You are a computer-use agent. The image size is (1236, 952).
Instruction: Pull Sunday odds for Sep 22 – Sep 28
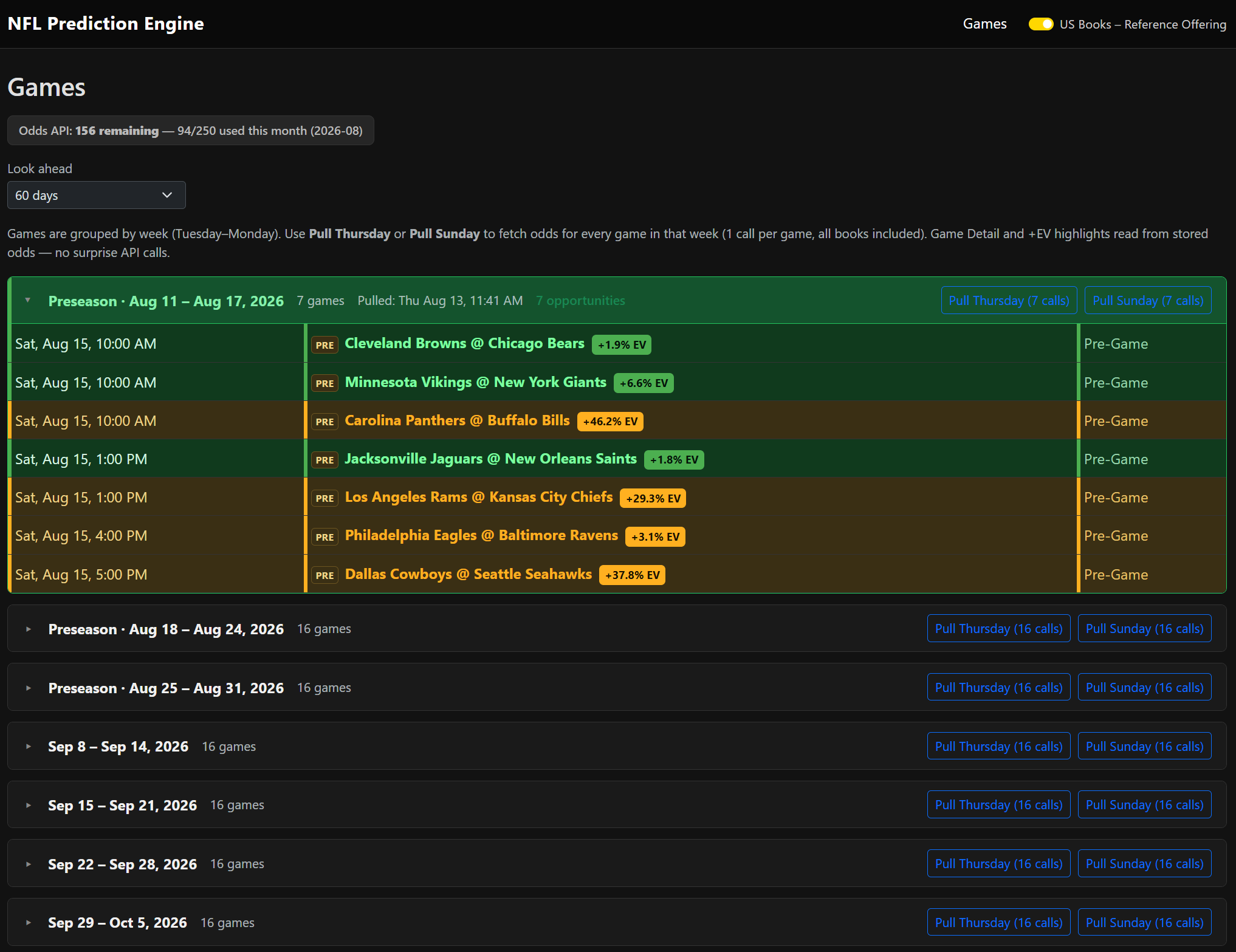[x=1144, y=863]
